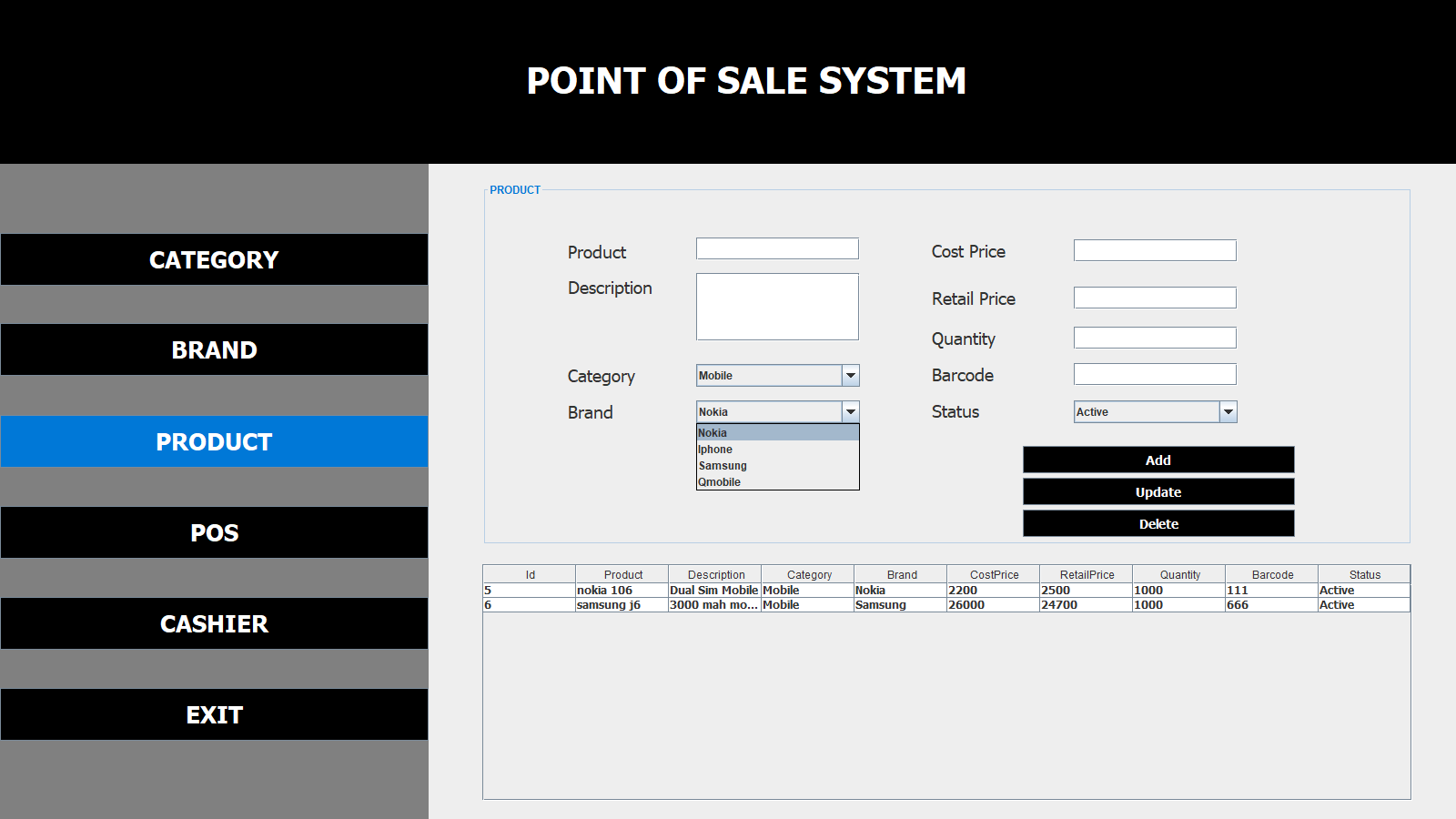Collapse the Brand dropdown arrow
Screen dimensions: 1456x819
850,412
